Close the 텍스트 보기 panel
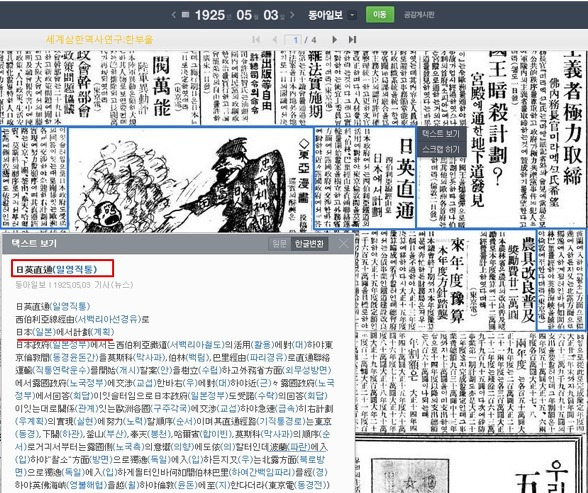 coord(344,244)
